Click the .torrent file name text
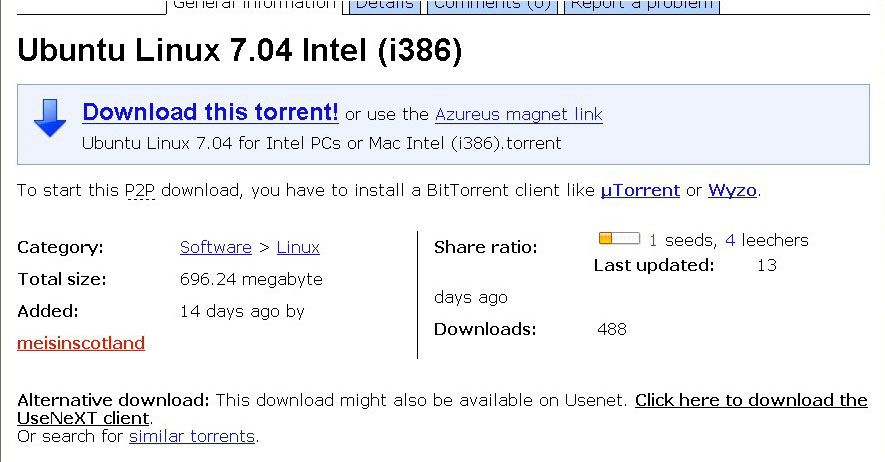This screenshot has width=885, height=462. click(321, 143)
